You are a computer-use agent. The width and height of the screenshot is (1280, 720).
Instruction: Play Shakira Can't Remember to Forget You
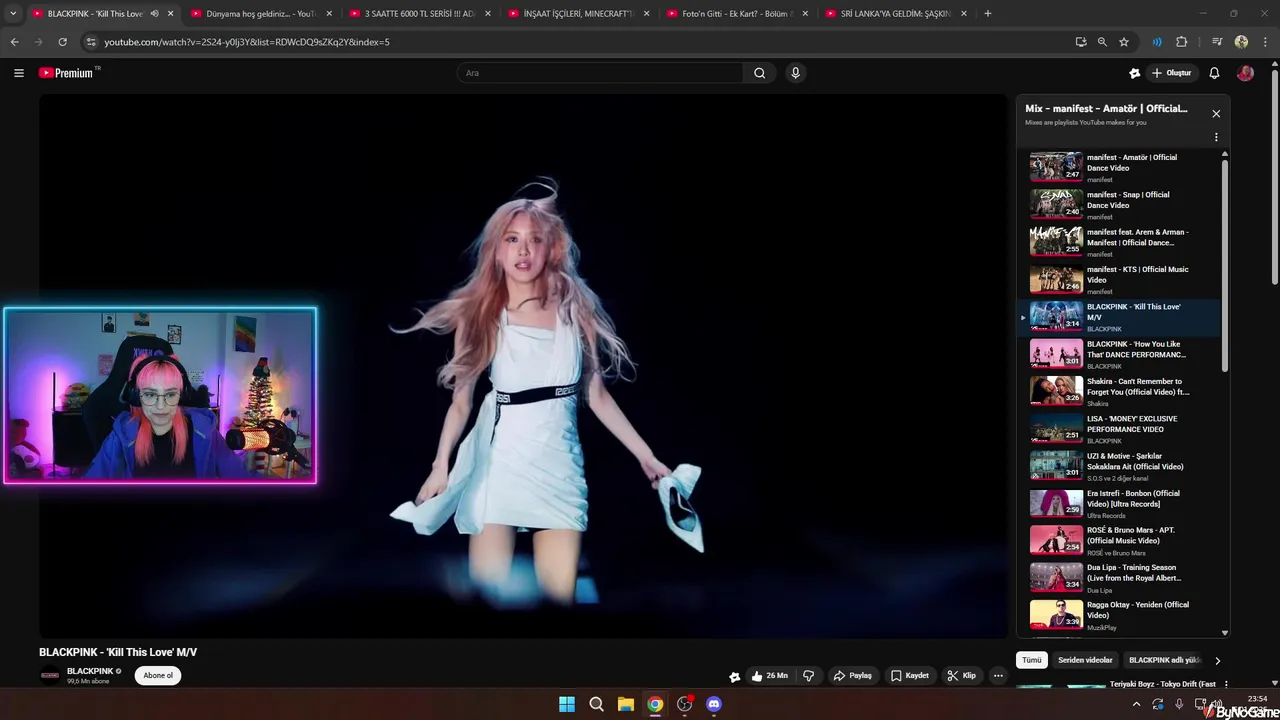1120,392
